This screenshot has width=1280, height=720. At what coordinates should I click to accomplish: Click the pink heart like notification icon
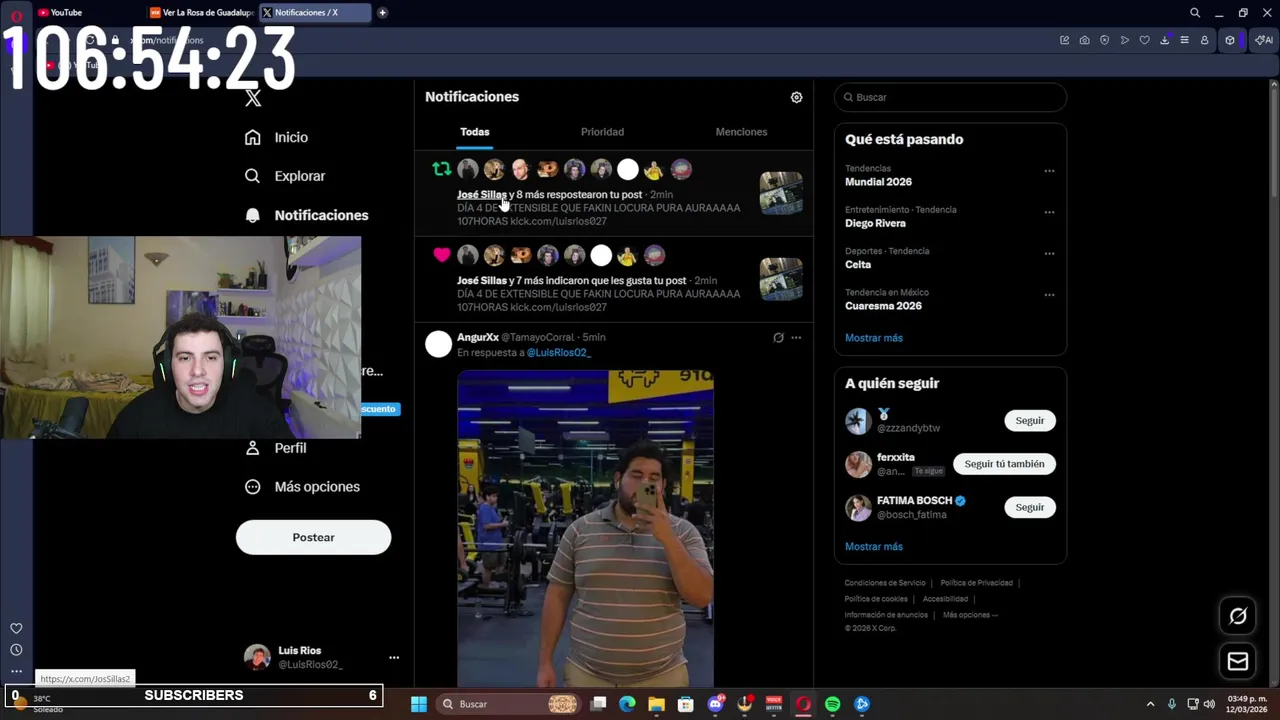pos(441,255)
